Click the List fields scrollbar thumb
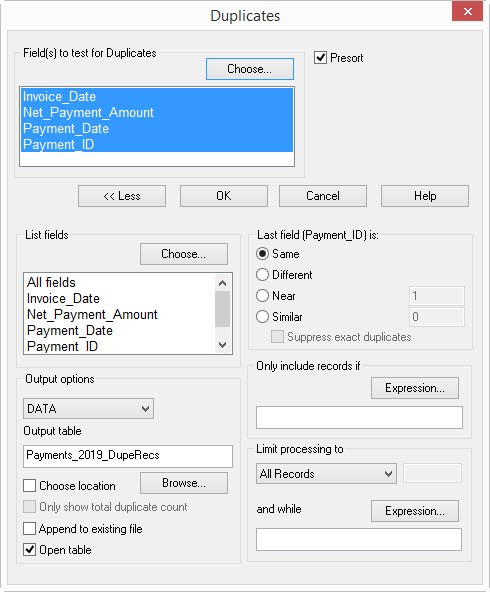Viewport: 490px width, 592px height. (222, 309)
